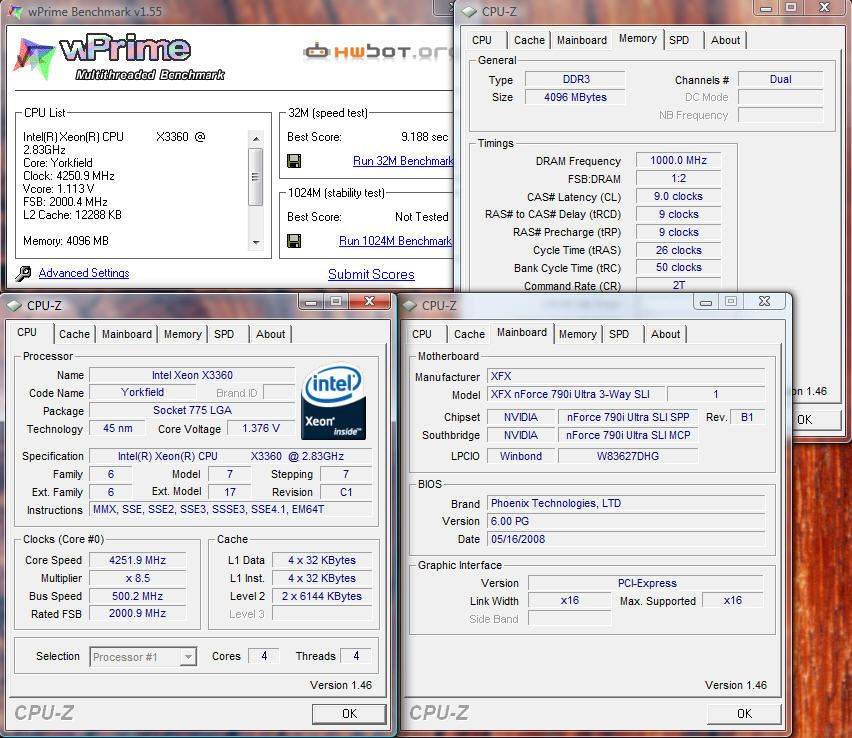
Task: Open Advanced Settings in wPrime
Action: (84, 273)
